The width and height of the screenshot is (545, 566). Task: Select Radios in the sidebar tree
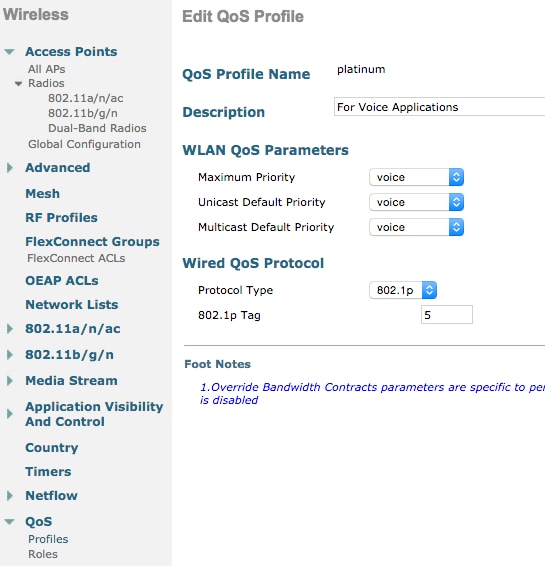point(46,83)
